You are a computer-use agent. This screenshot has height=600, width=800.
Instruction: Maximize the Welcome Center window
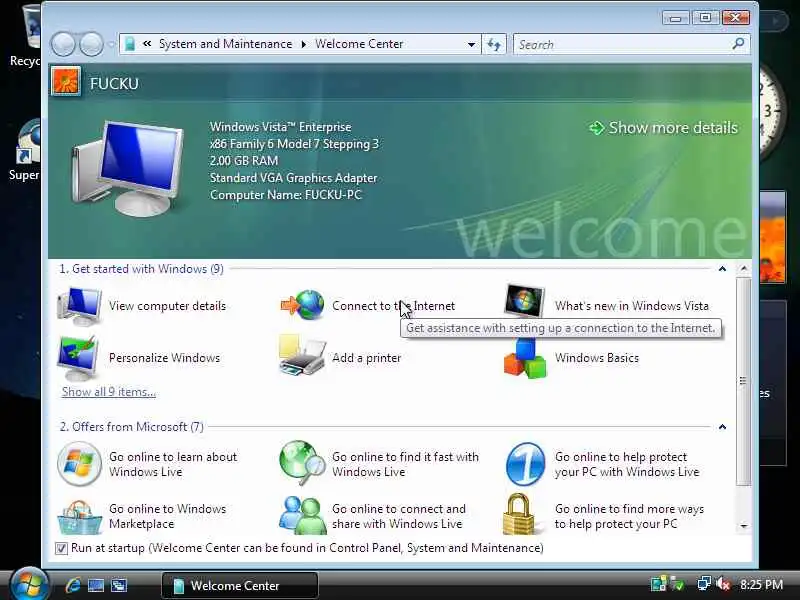(x=705, y=18)
